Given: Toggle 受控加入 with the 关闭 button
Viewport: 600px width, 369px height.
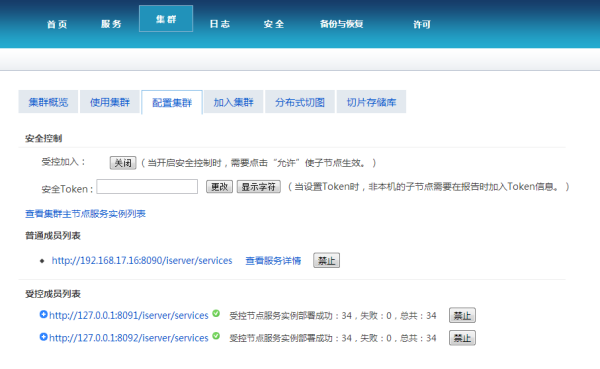Looking at the screenshot, I should pyautogui.click(x=123, y=163).
